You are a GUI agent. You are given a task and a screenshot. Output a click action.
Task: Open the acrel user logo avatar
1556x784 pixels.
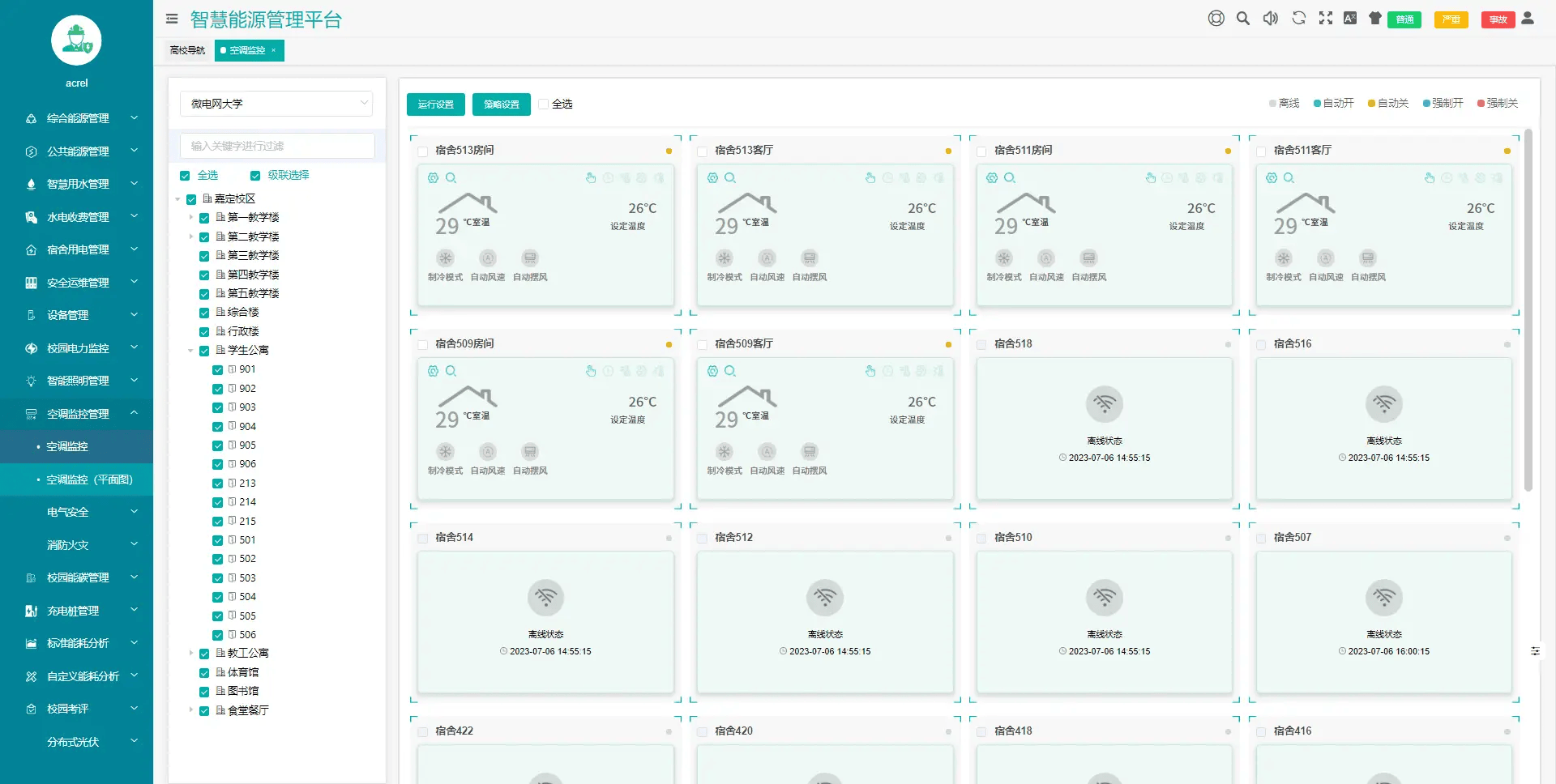[x=76, y=40]
